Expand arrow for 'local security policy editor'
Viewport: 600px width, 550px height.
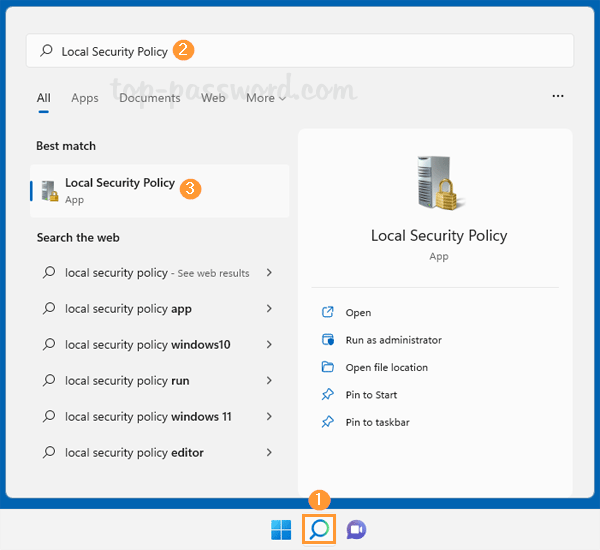click(270, 453)
